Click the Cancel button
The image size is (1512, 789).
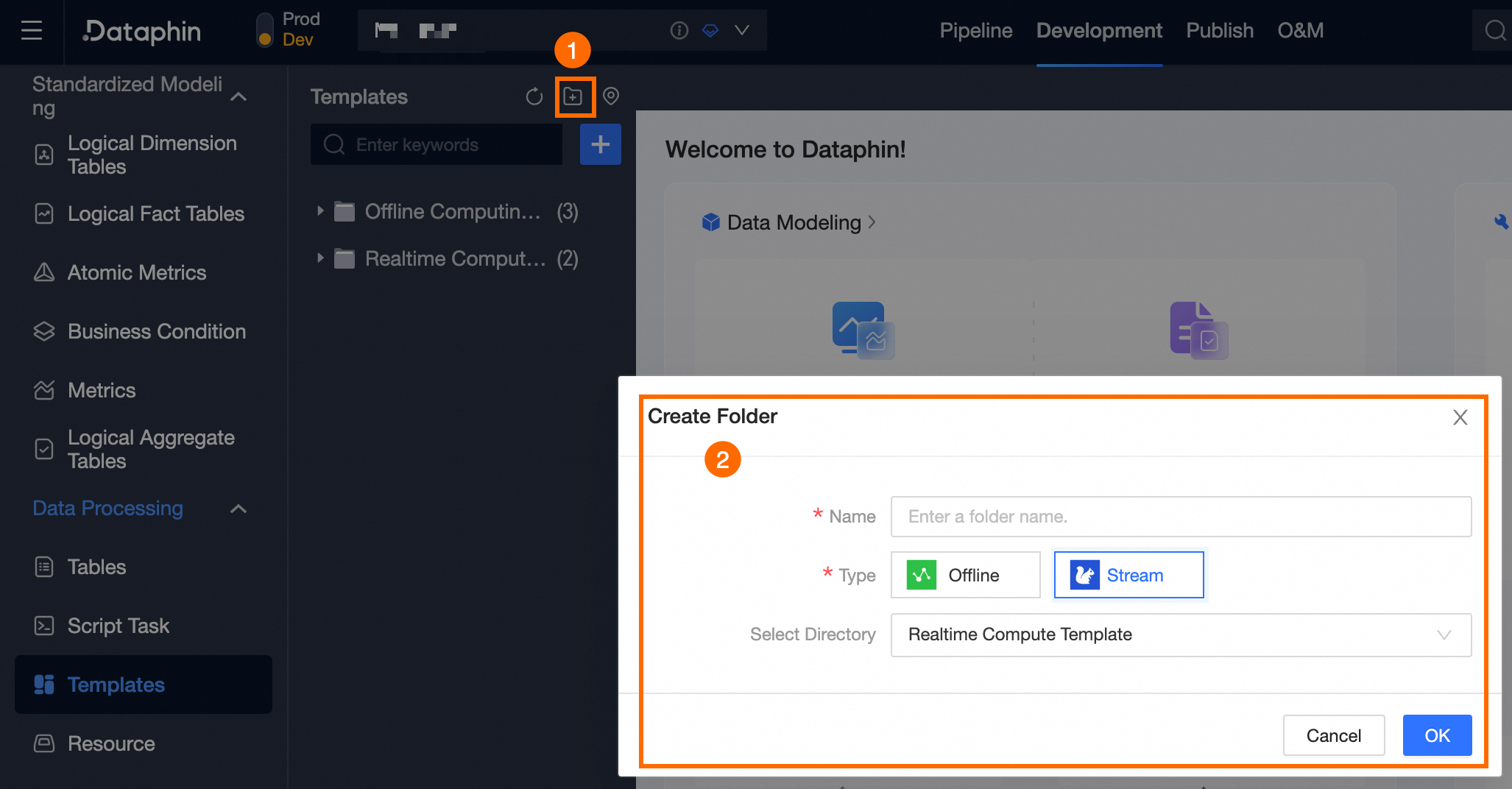coord(1333,735)
